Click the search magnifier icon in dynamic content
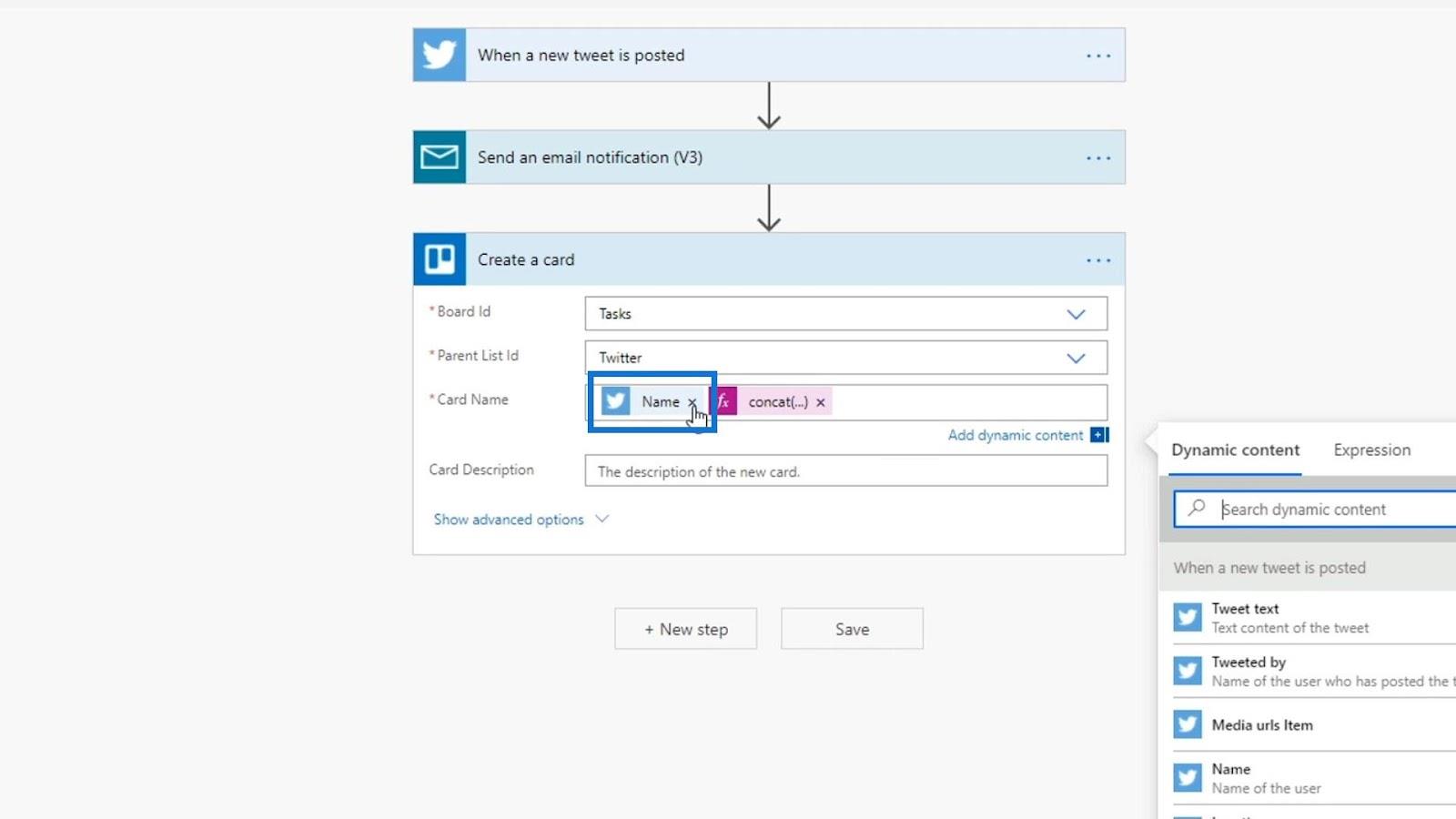Viewport: 1456px width, 819px height. click(1197, 508)
